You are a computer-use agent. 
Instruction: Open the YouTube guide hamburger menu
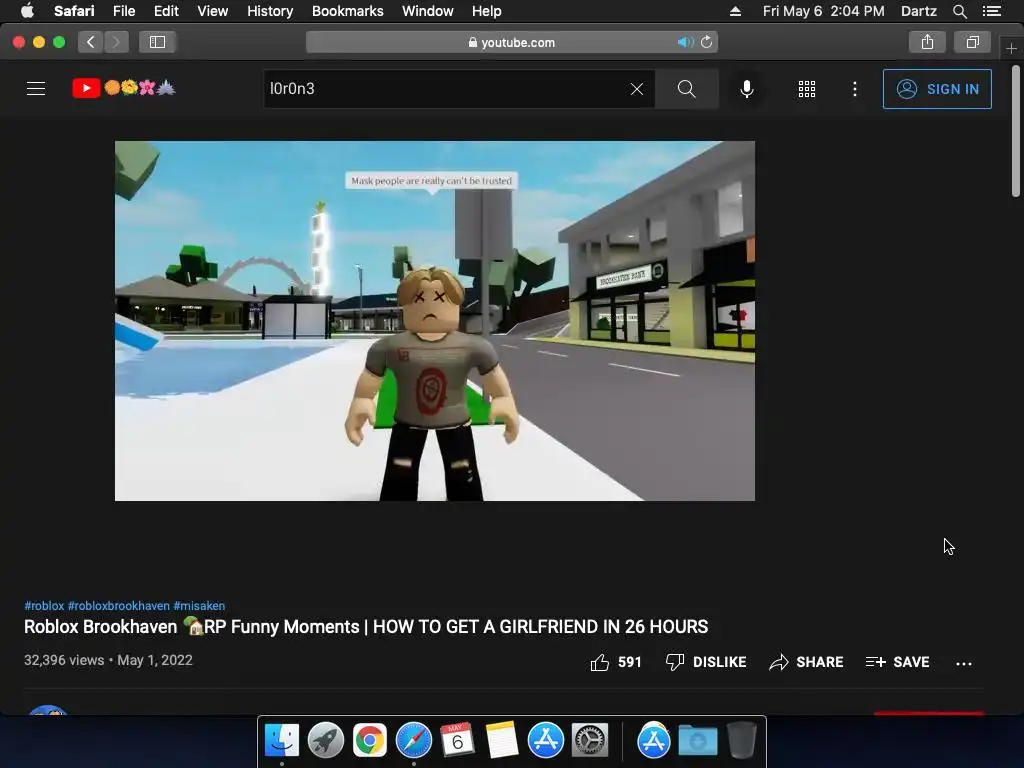pos(36,89)
